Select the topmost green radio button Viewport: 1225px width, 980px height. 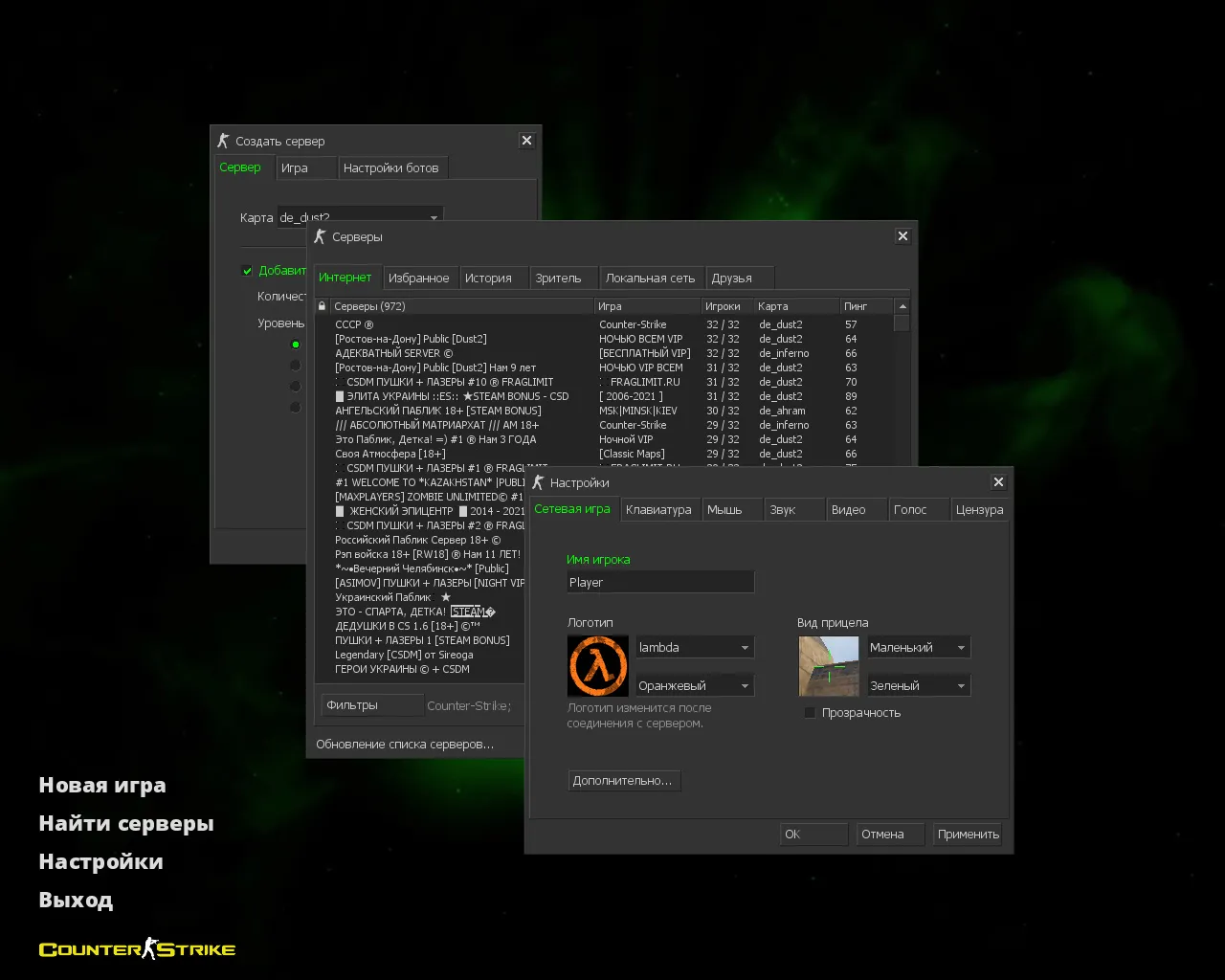point(296,345)
